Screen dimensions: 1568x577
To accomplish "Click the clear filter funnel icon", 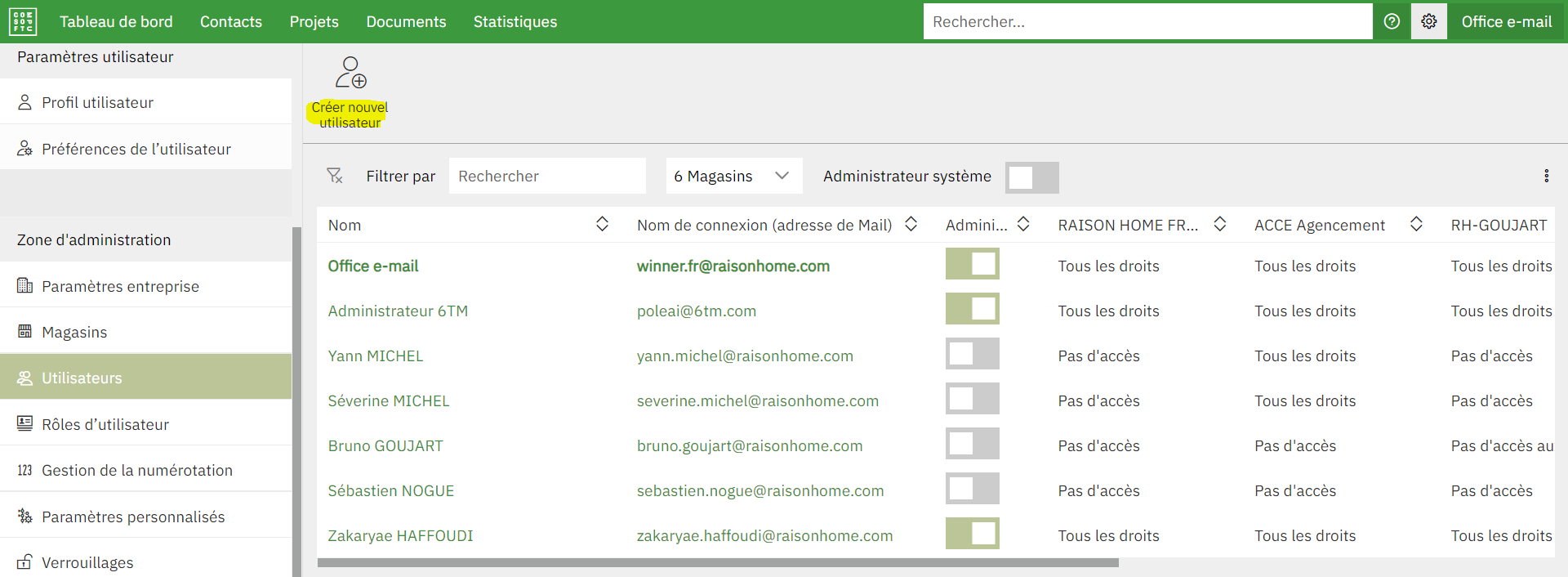I will 335,176.
